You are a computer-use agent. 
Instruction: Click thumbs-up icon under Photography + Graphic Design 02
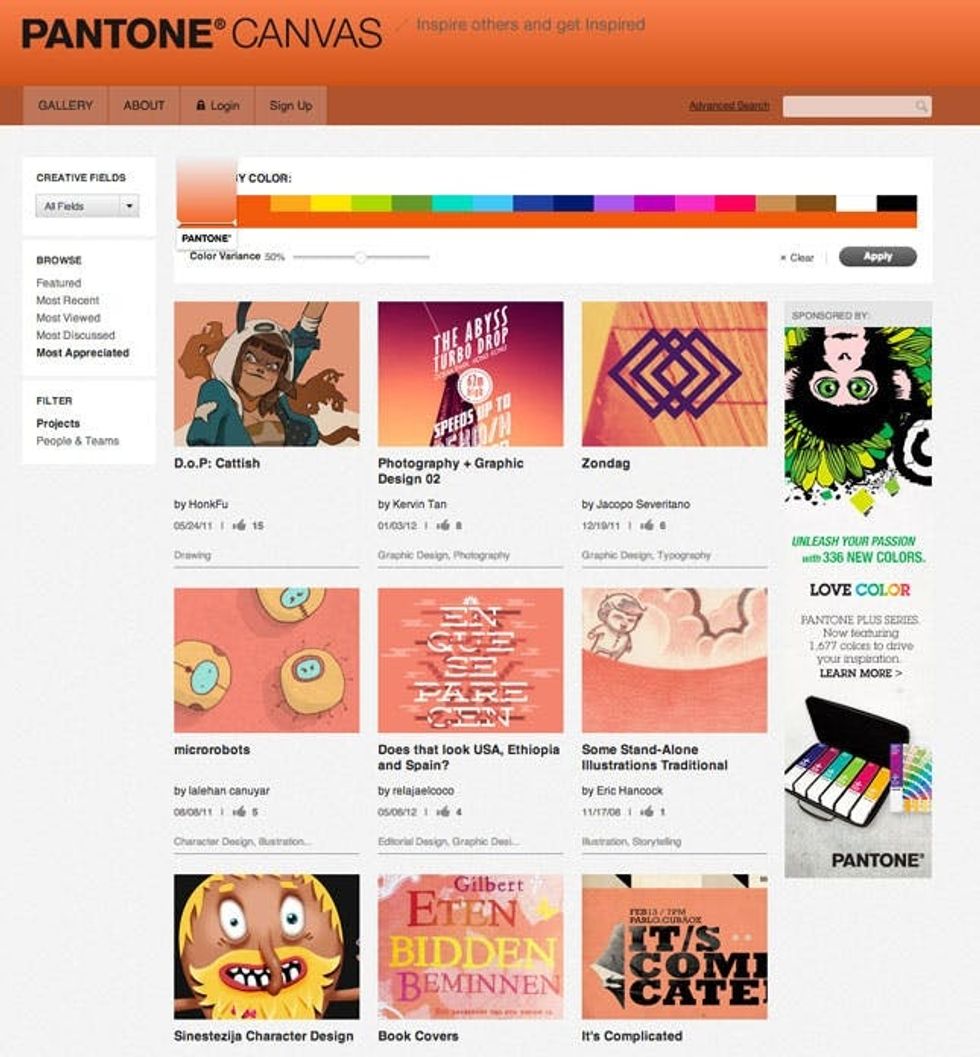pyautogui.click(x=443, y=525)
